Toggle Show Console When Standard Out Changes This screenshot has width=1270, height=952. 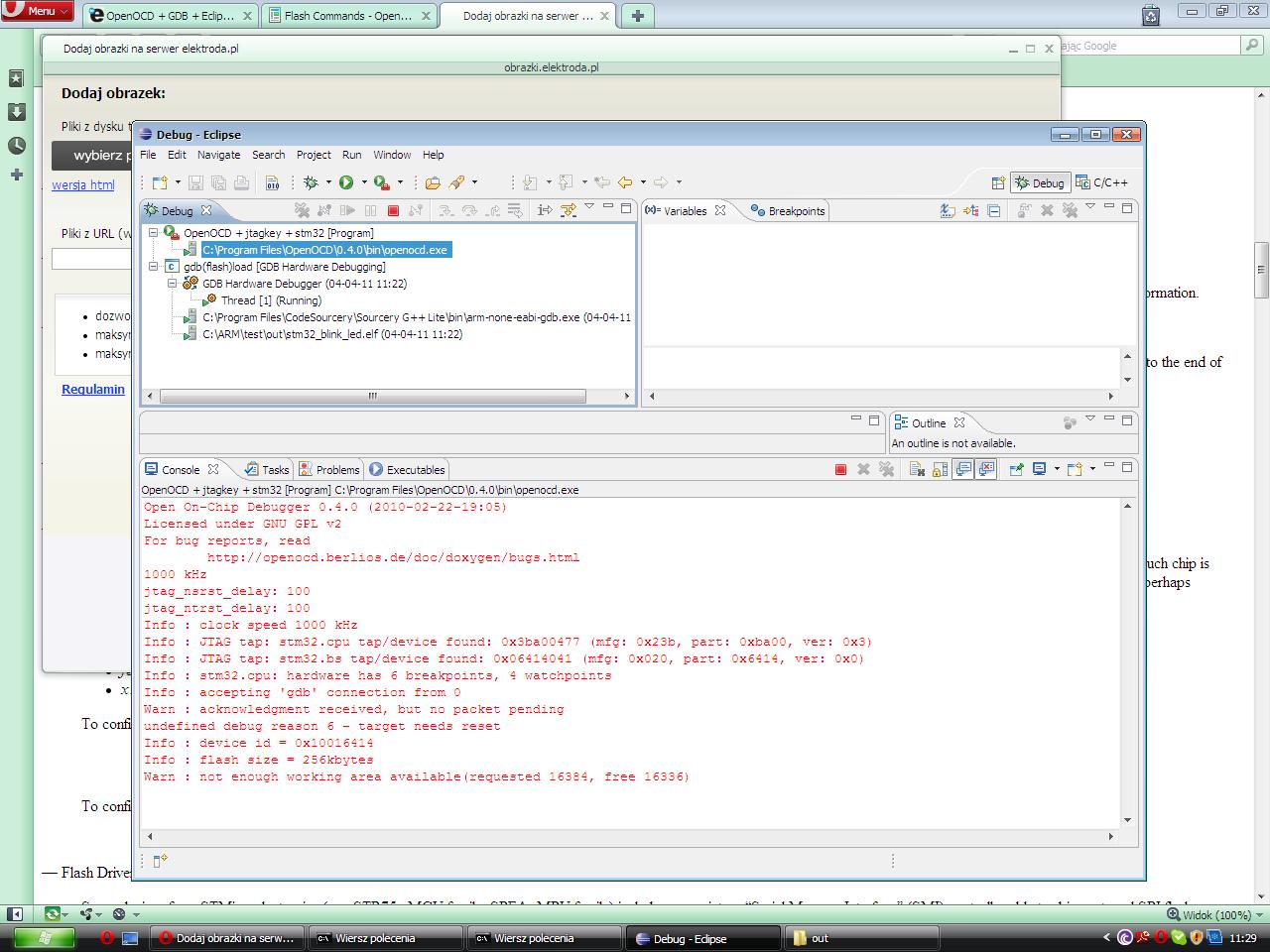(x=963, y=469)
